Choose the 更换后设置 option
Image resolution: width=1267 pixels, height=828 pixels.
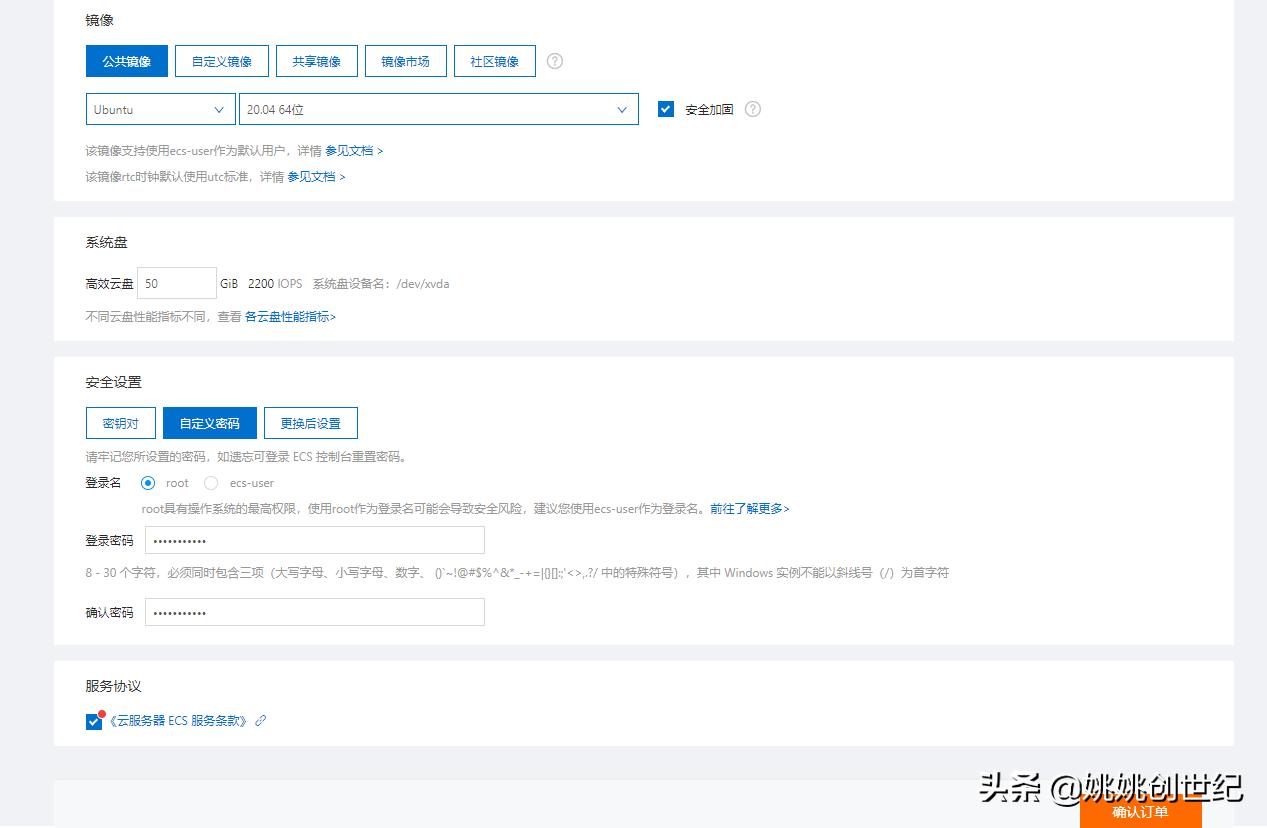(310, 422)
